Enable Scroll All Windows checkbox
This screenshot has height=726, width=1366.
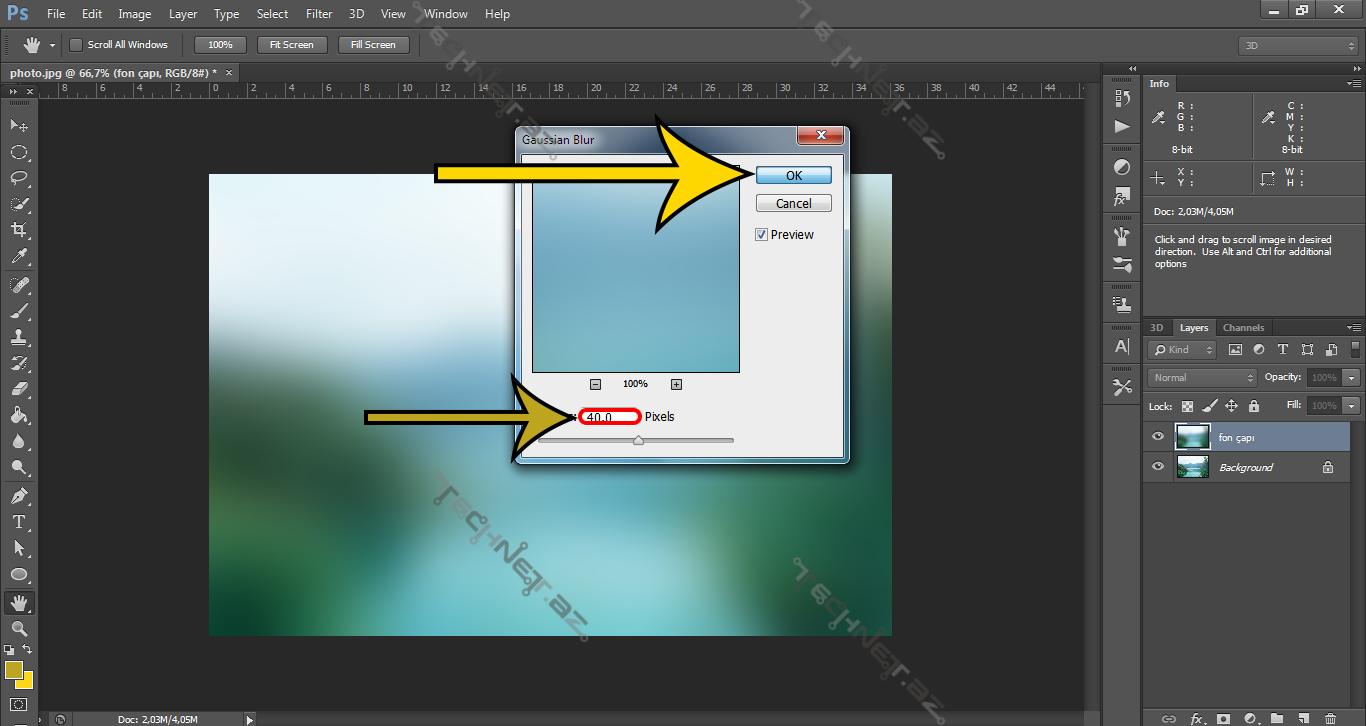point(76,45)
